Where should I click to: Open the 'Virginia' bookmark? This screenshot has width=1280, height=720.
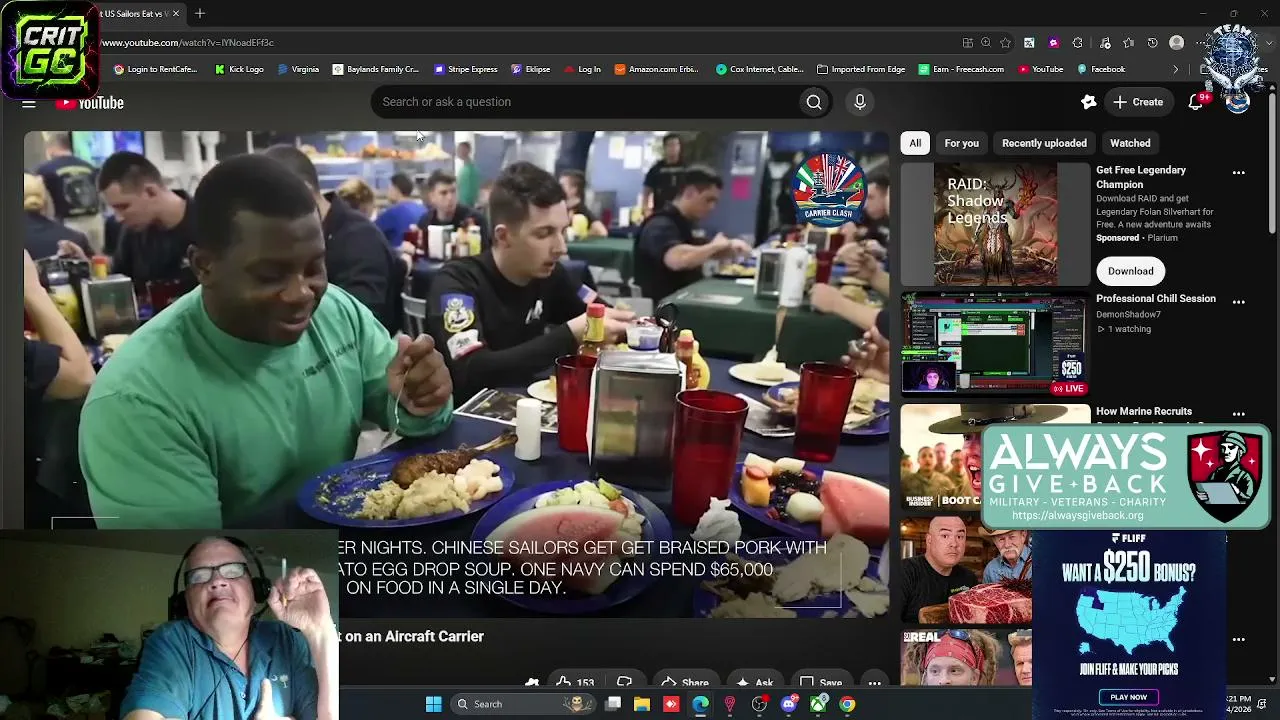coord(299,70)
